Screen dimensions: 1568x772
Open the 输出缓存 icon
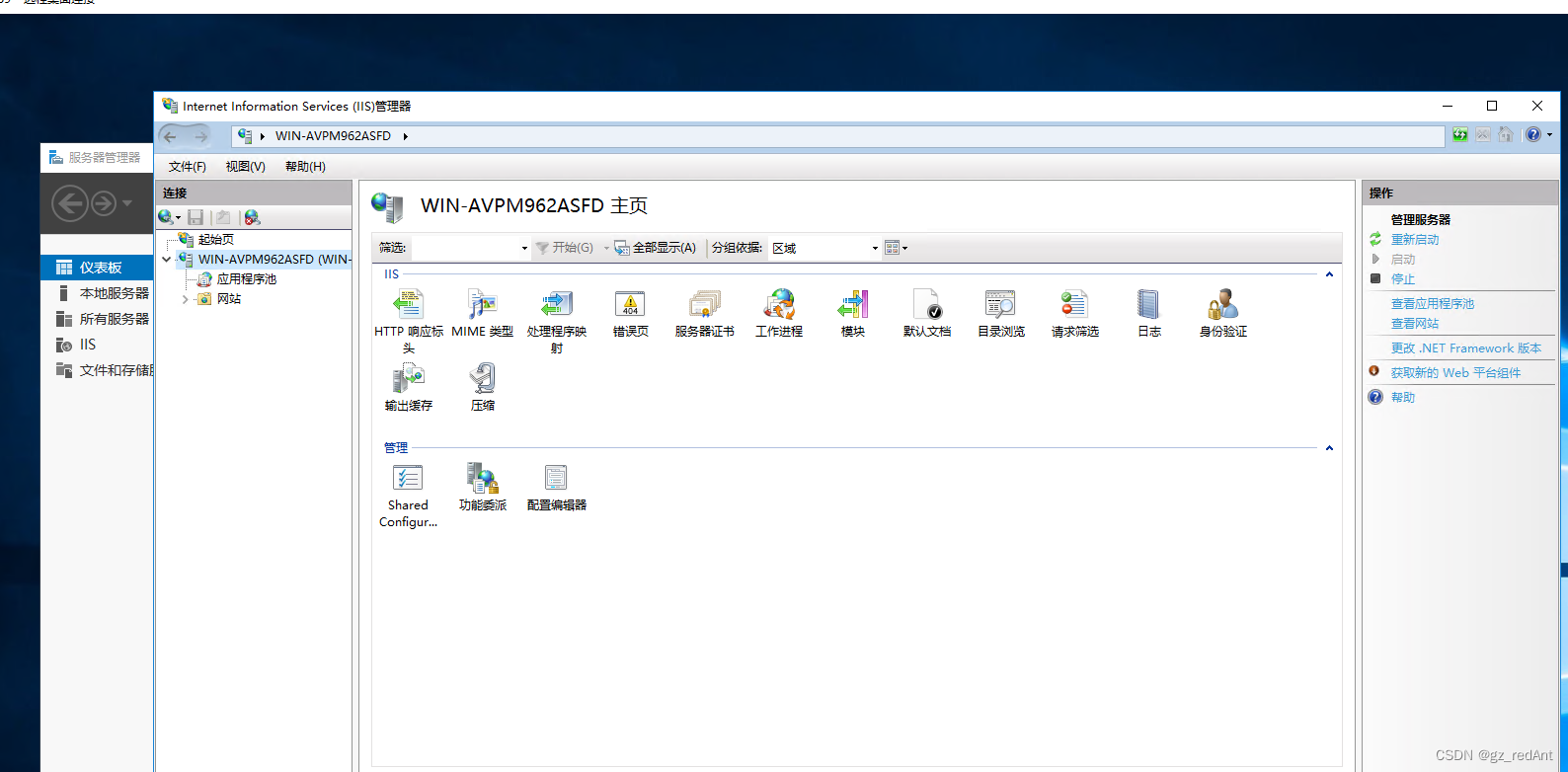409,379
